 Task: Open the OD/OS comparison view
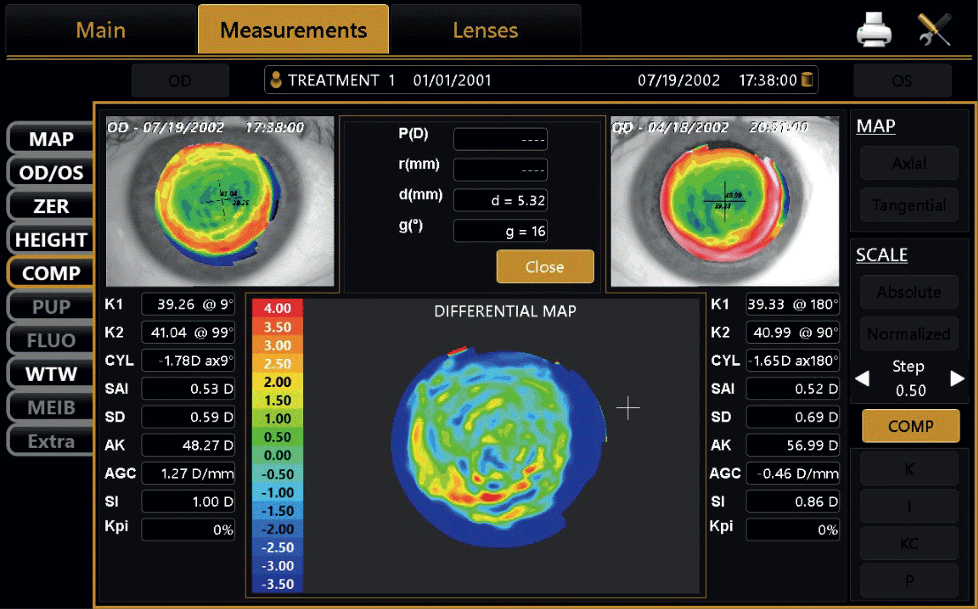click(x=51, y=173)
